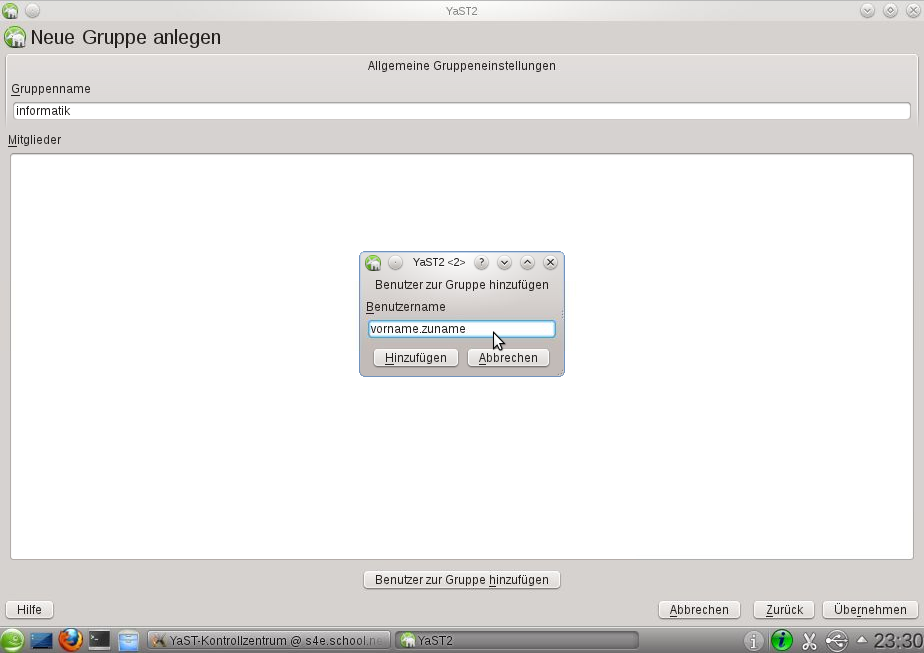Expand hidden tray icons arrow

tap(862, 639)
